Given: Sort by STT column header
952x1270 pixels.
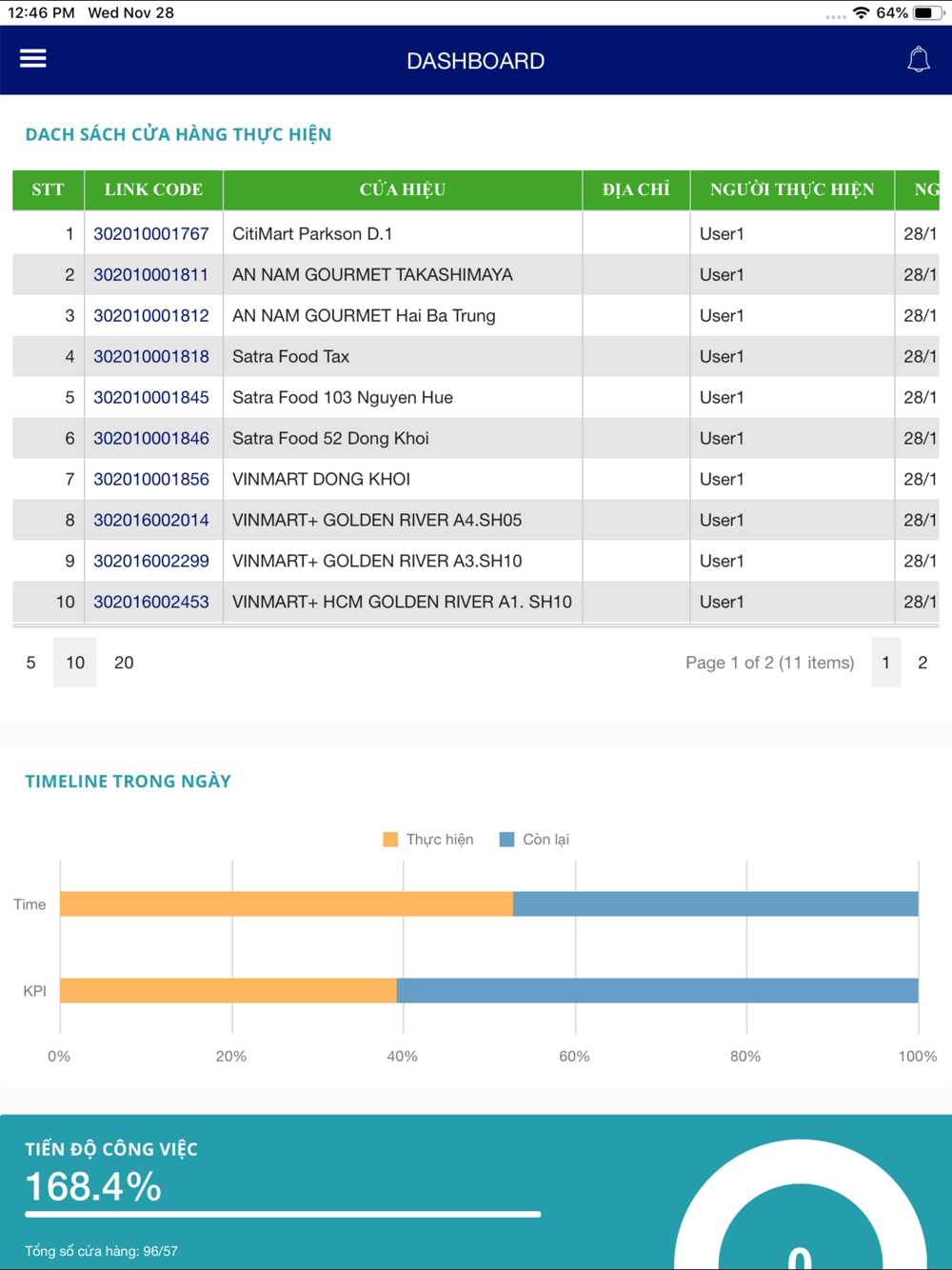Looking at the screenshot, I should click(49, 190).
